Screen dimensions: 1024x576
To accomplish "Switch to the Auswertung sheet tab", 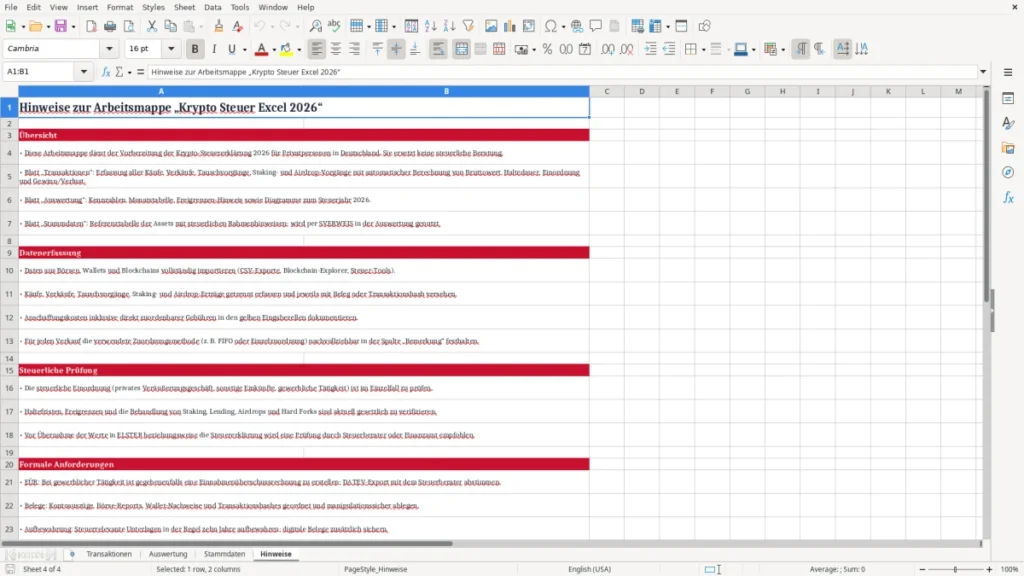I will click(x=168, y=554).
